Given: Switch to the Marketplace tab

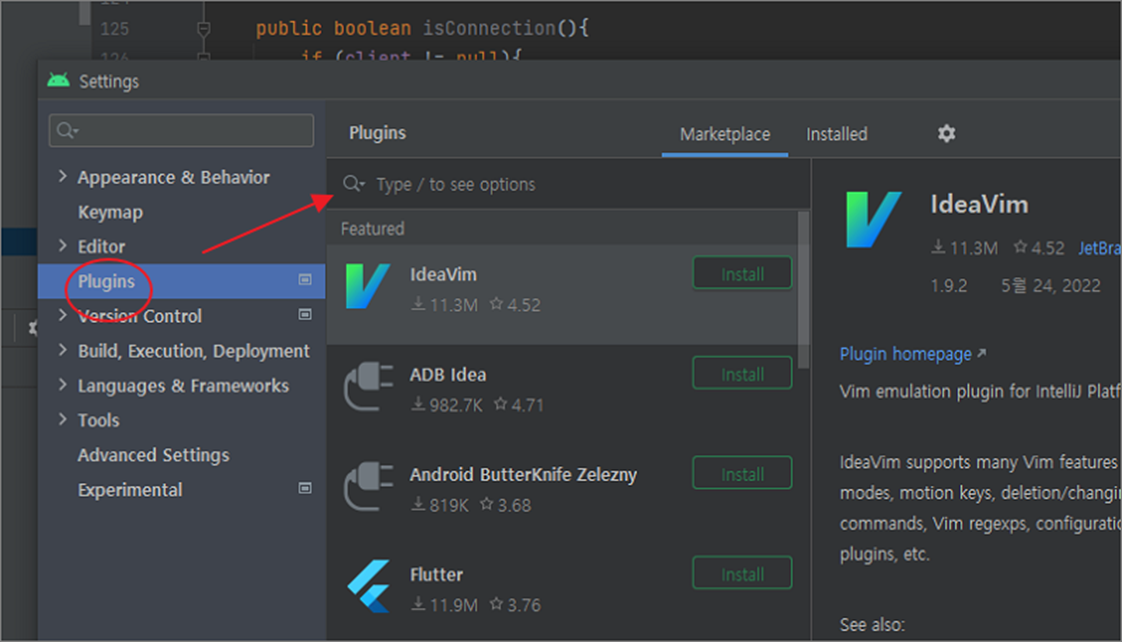Looking at the screenshot, I should pyautogui.click(x=725, y=134).
